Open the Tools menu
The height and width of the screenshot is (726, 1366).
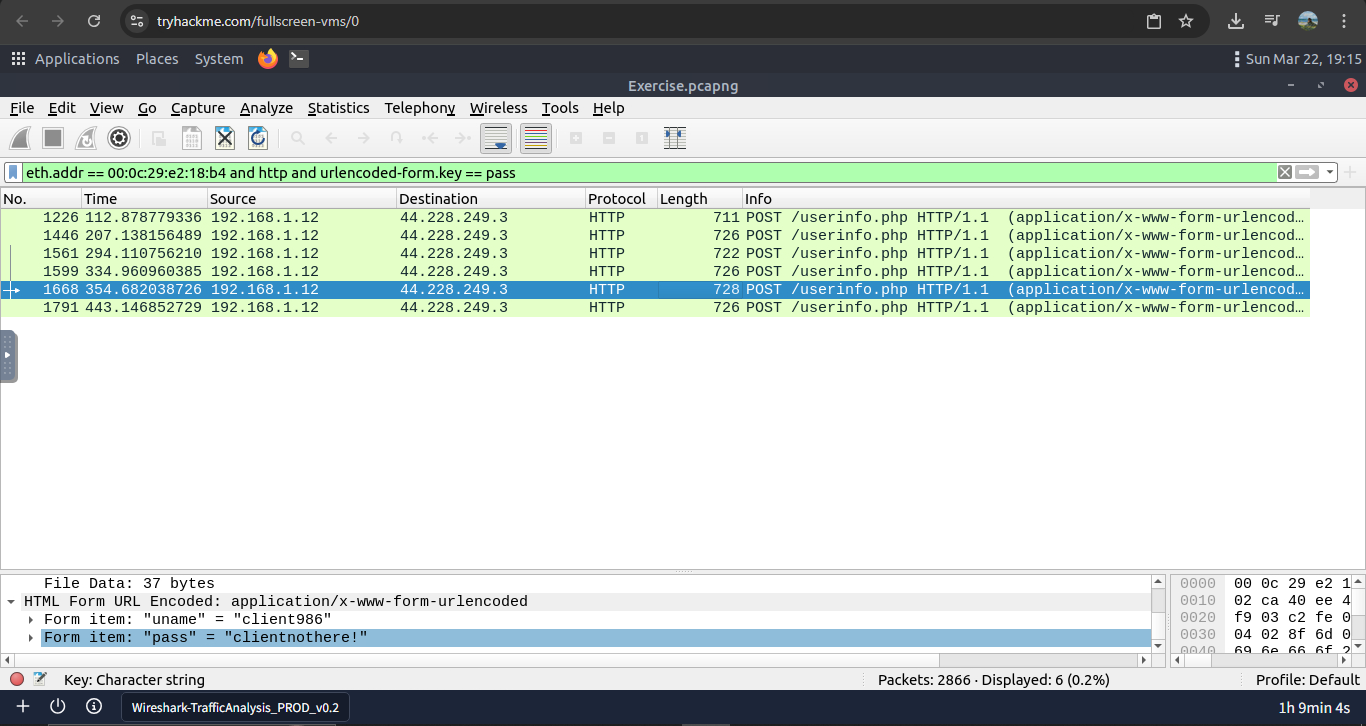coord(560,108)
